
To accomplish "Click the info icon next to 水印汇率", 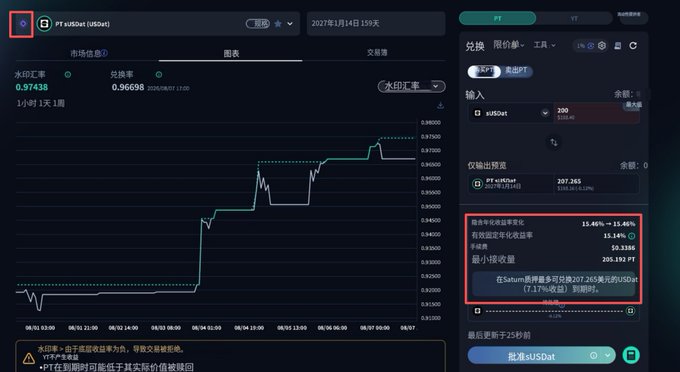I will click(x=68, y=75).
